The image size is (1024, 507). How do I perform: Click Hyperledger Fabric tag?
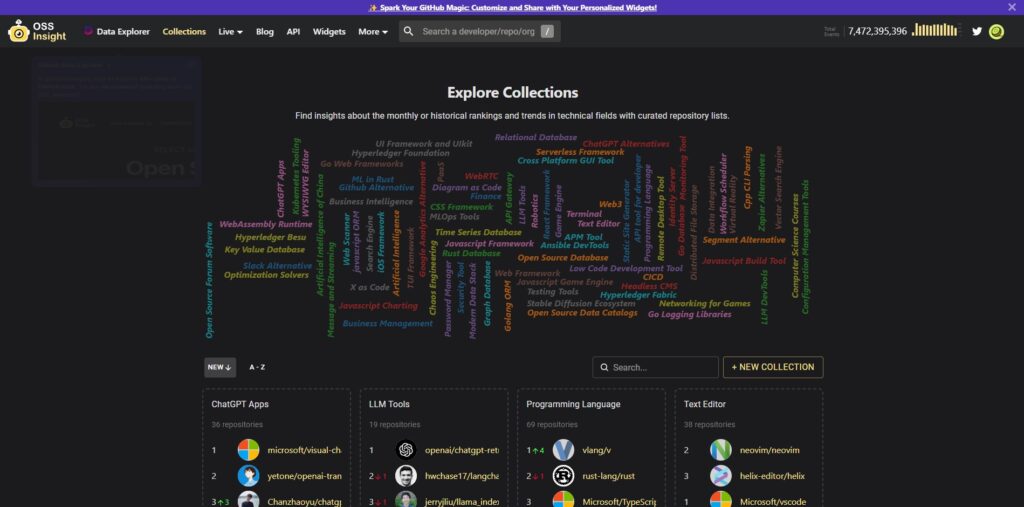pyautogui.click(x=638, y=295)
